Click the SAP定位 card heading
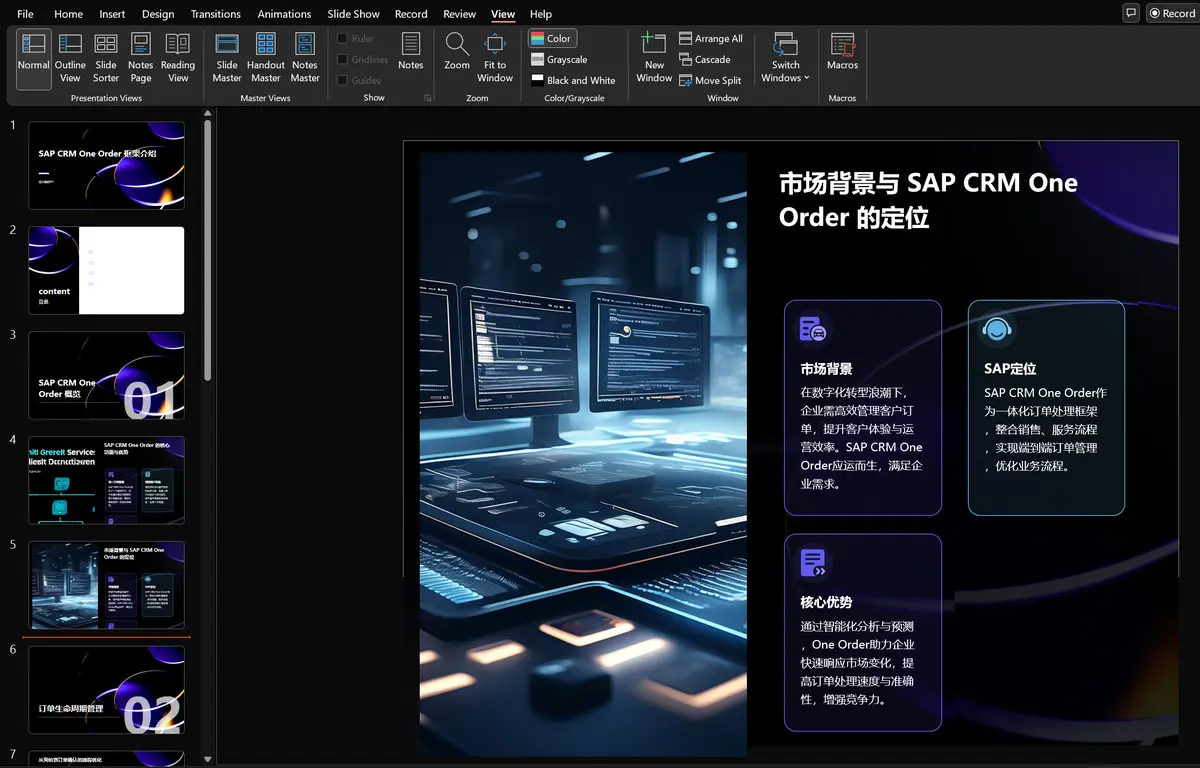 (1010, 369)
